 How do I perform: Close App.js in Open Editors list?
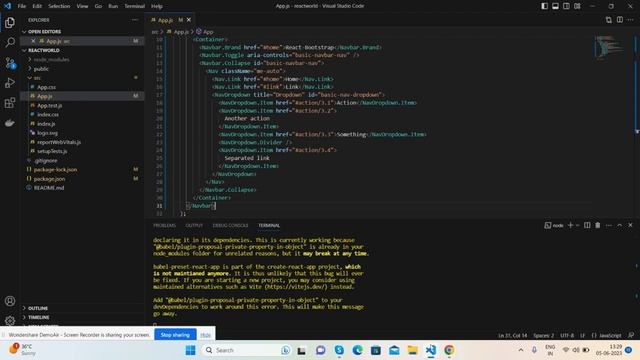pos(33,41)
